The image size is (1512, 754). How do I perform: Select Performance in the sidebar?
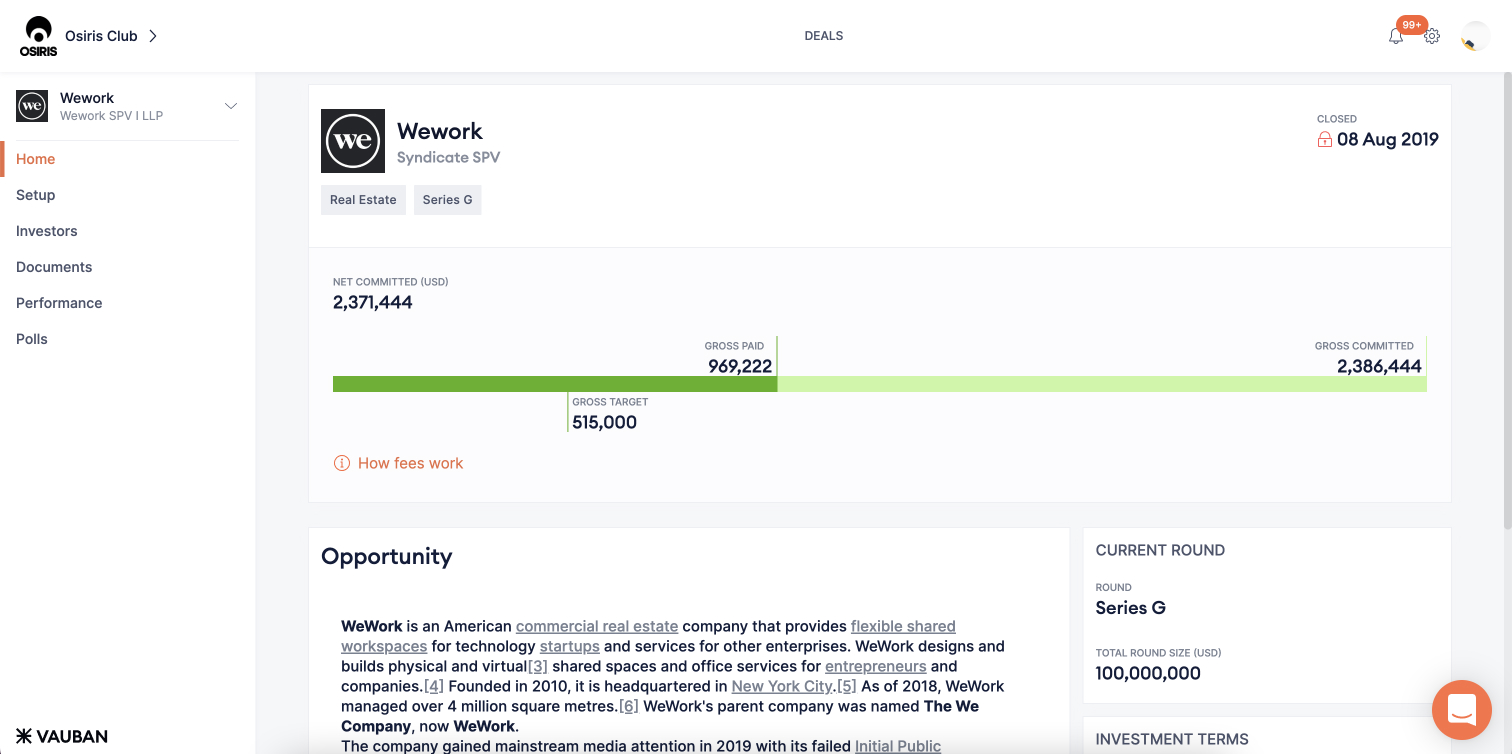tap(59, 303)
